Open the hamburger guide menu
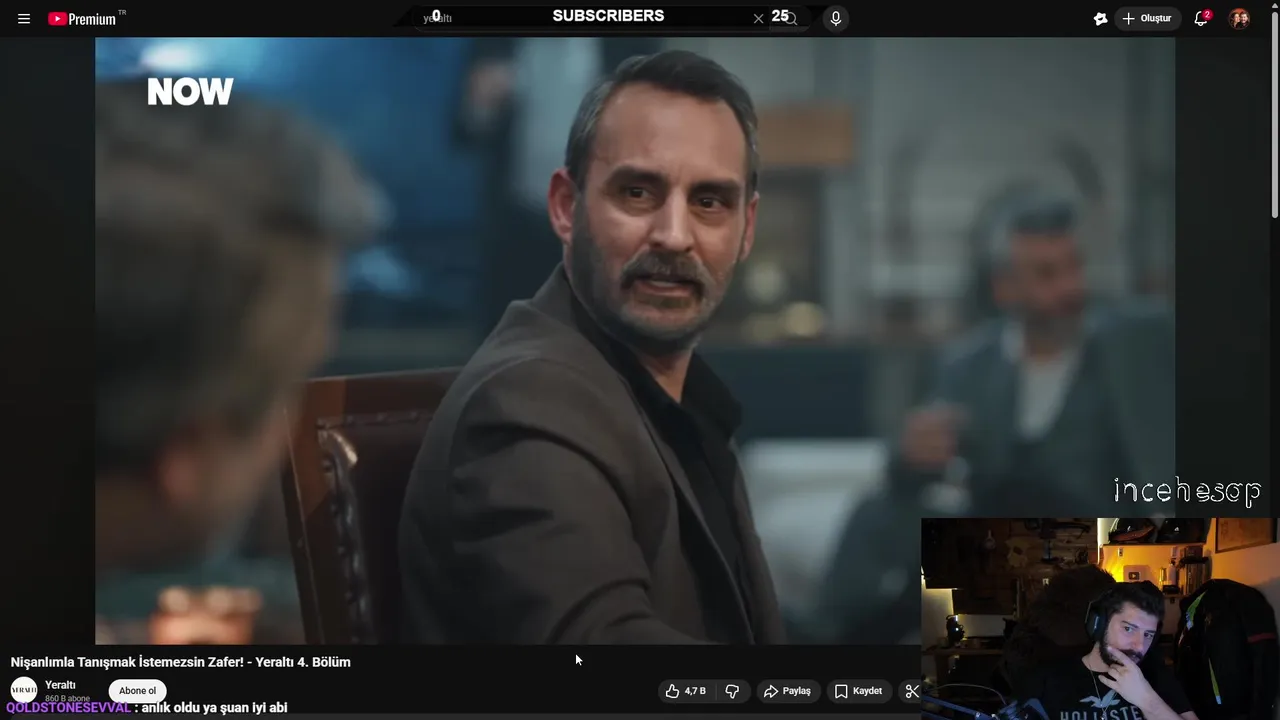 (24, 18)
